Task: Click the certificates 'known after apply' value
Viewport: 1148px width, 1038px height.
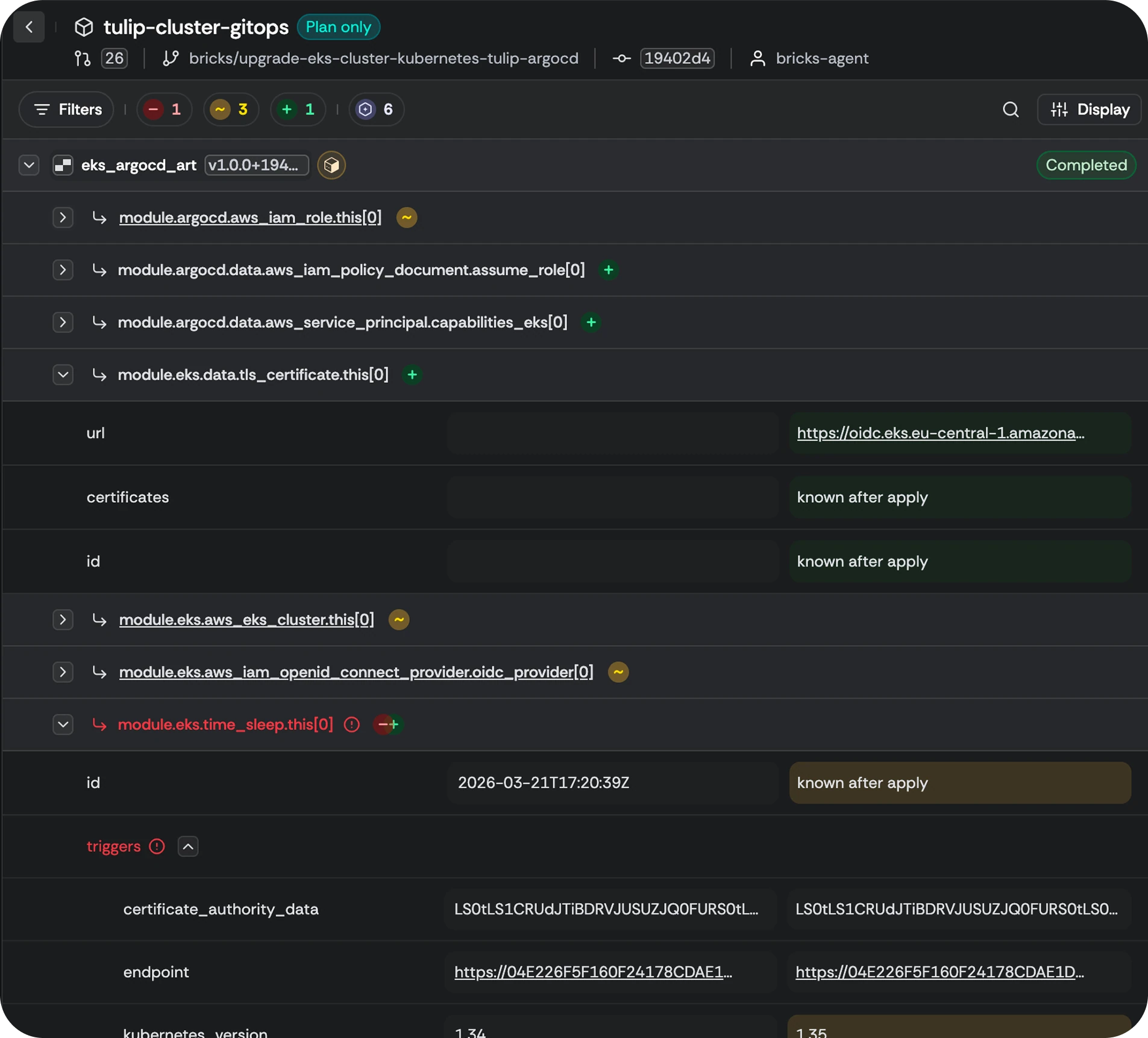Action: (x=960, y=497)
